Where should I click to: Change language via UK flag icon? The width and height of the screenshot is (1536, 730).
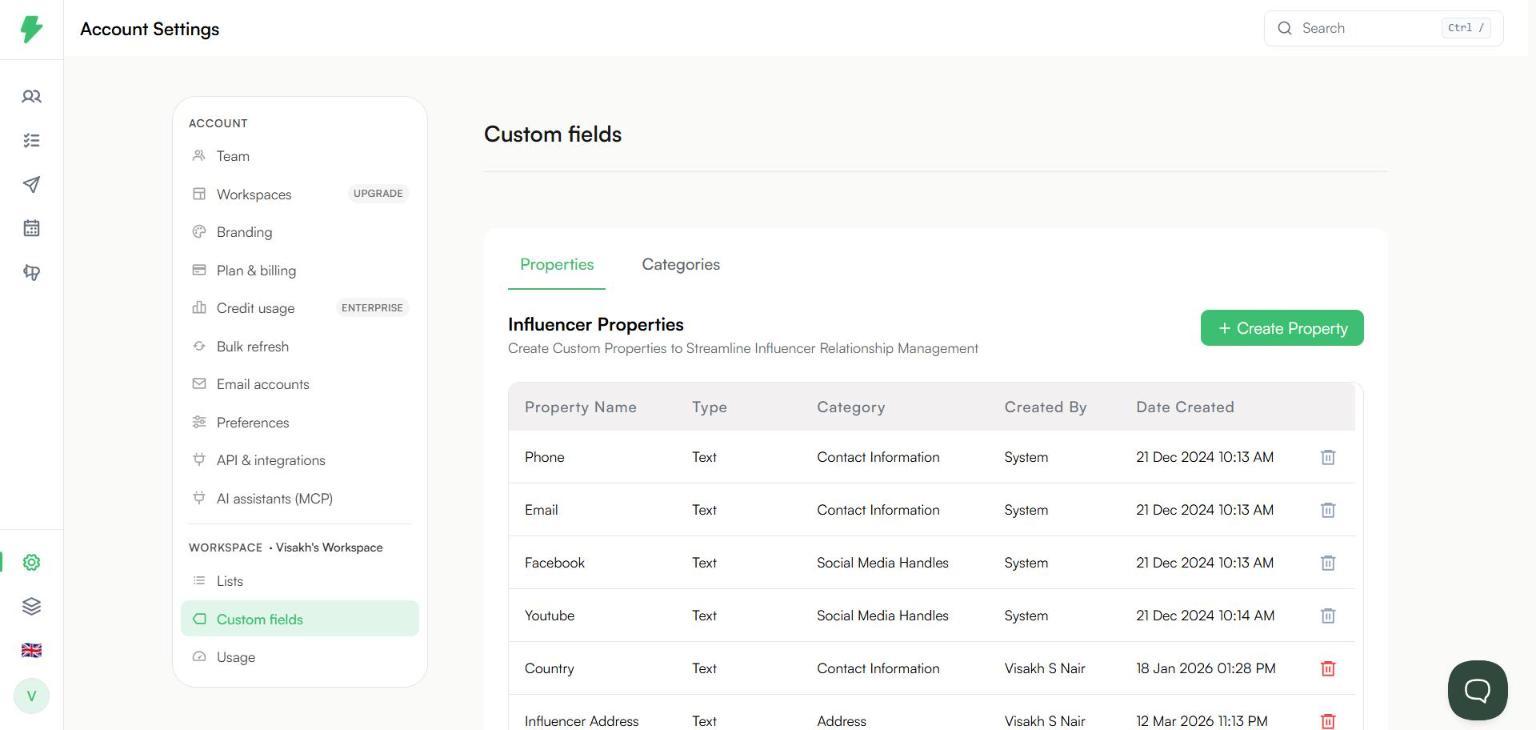click(x=31, y=650)
